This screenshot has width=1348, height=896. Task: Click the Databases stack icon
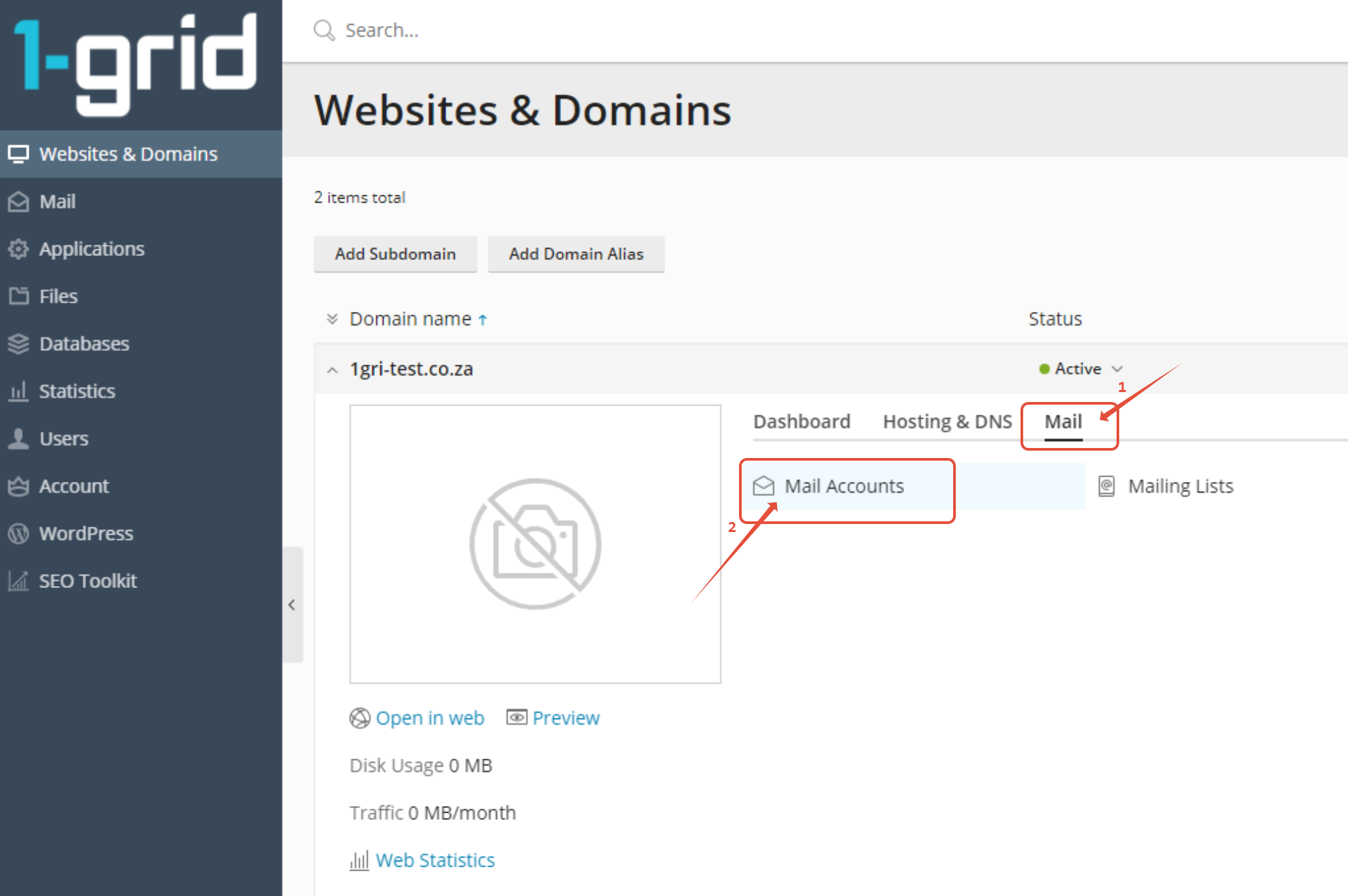19,344
